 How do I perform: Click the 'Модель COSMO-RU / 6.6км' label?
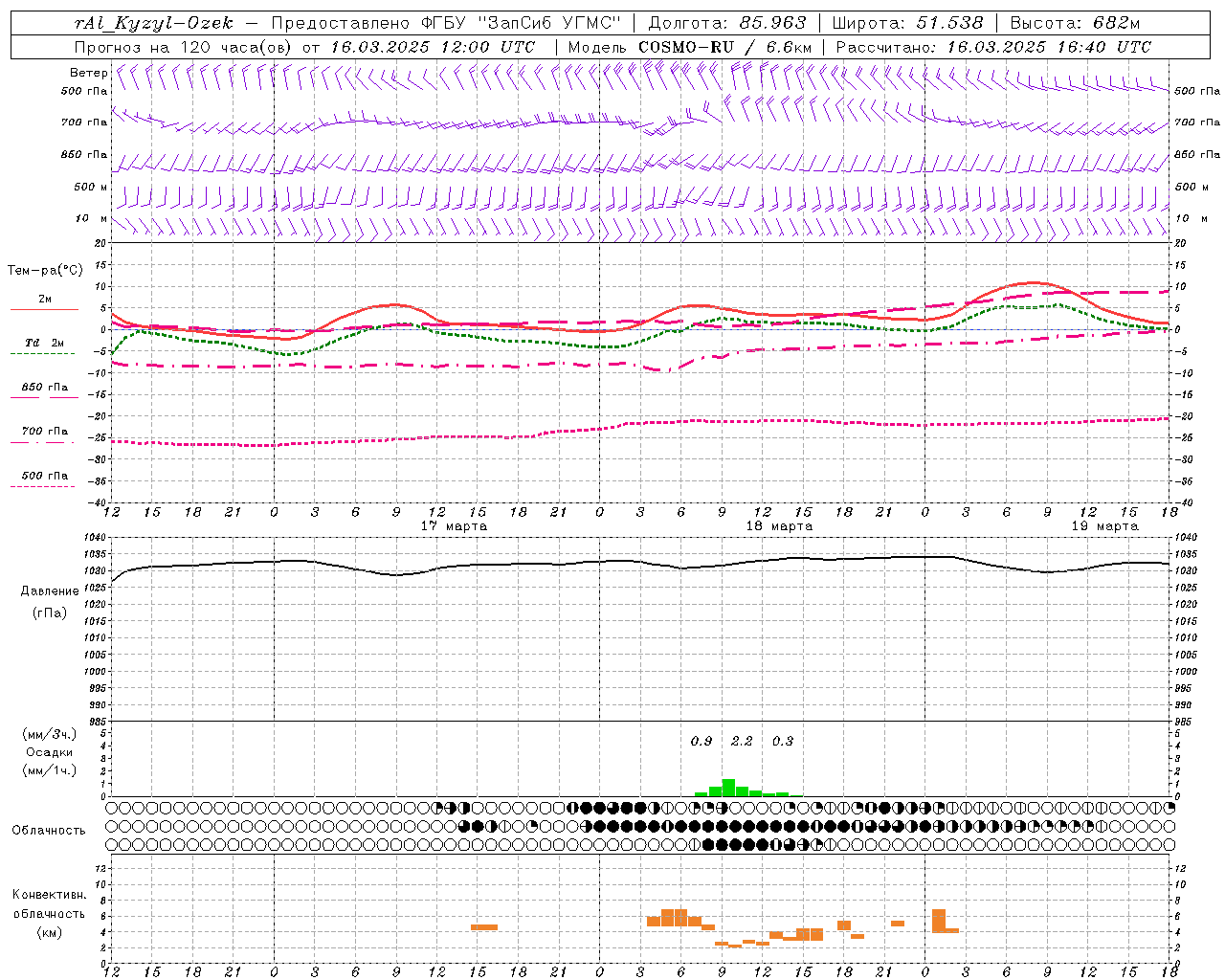click(690, 47)
